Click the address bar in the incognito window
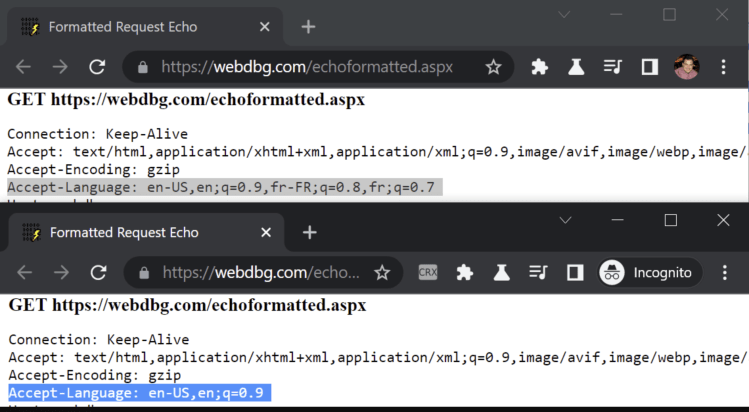 coord(260,272)
